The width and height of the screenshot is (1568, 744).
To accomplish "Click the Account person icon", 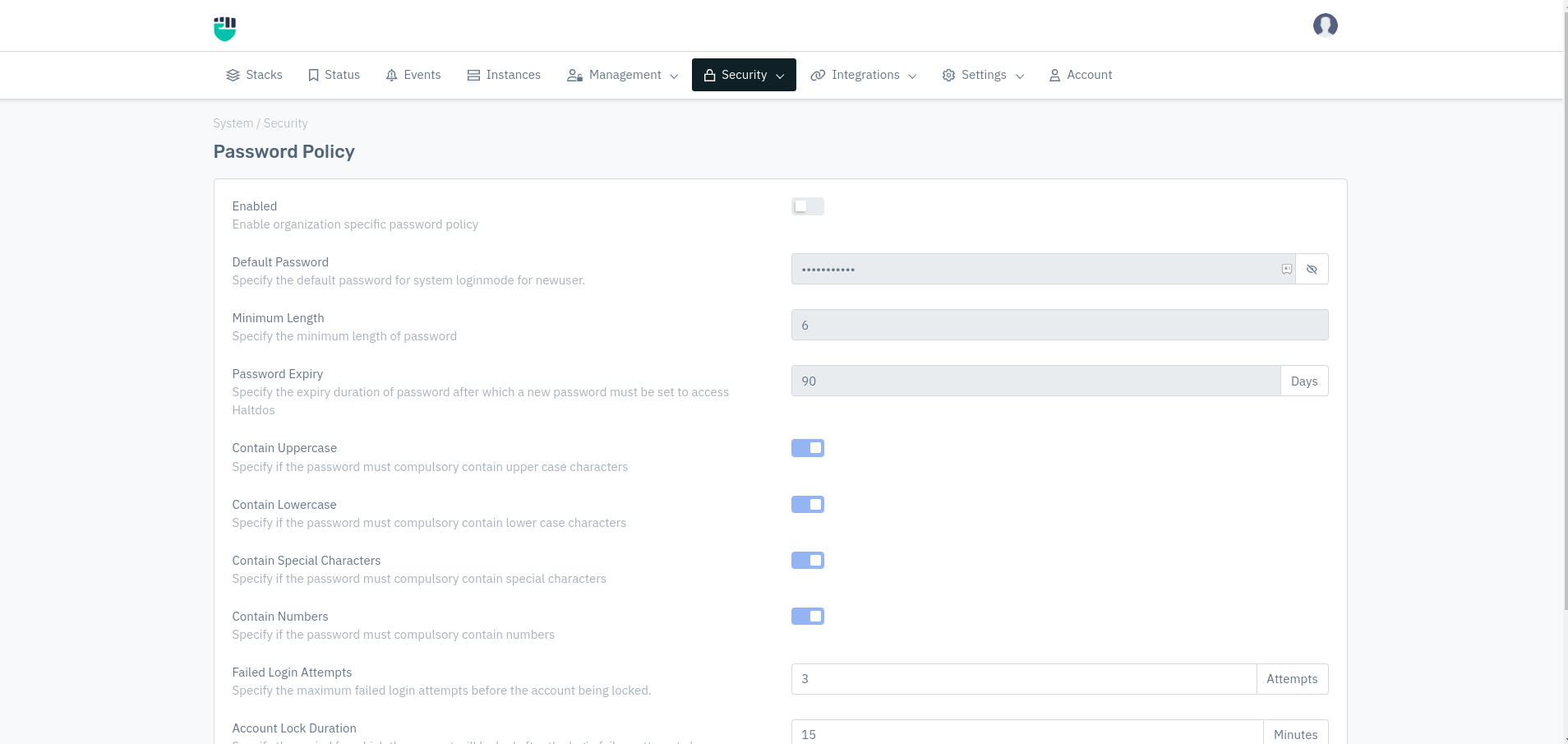I will 1054,76.
